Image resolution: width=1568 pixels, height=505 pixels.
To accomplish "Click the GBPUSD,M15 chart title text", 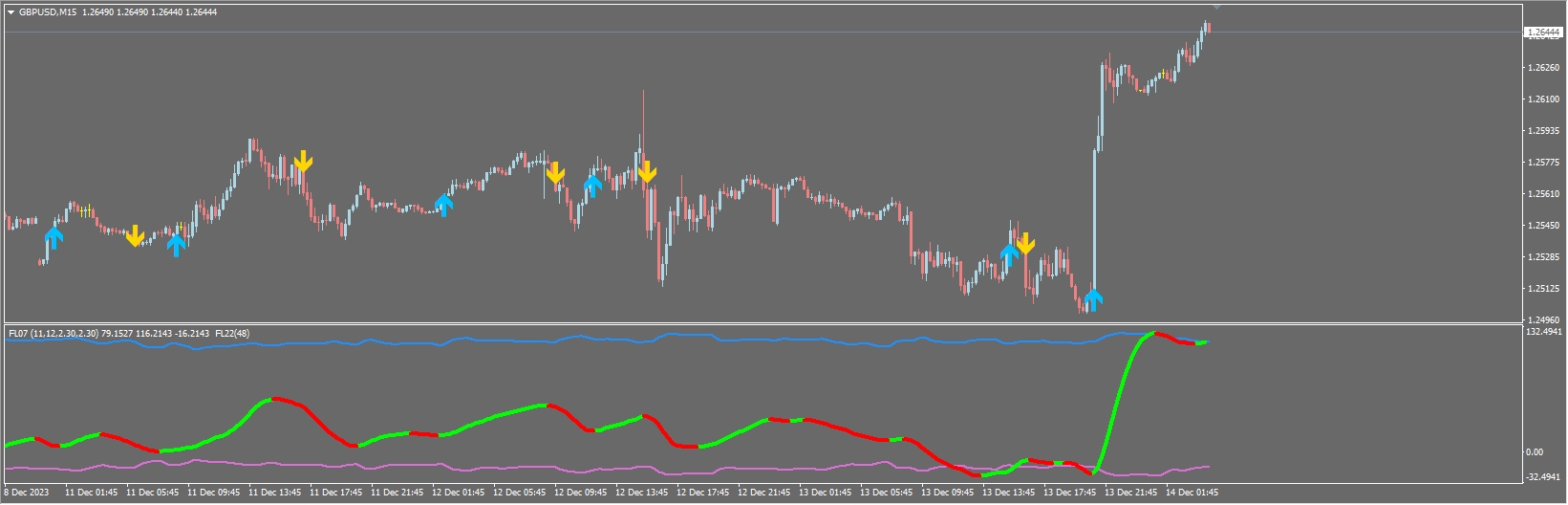I will click(48, 12).
